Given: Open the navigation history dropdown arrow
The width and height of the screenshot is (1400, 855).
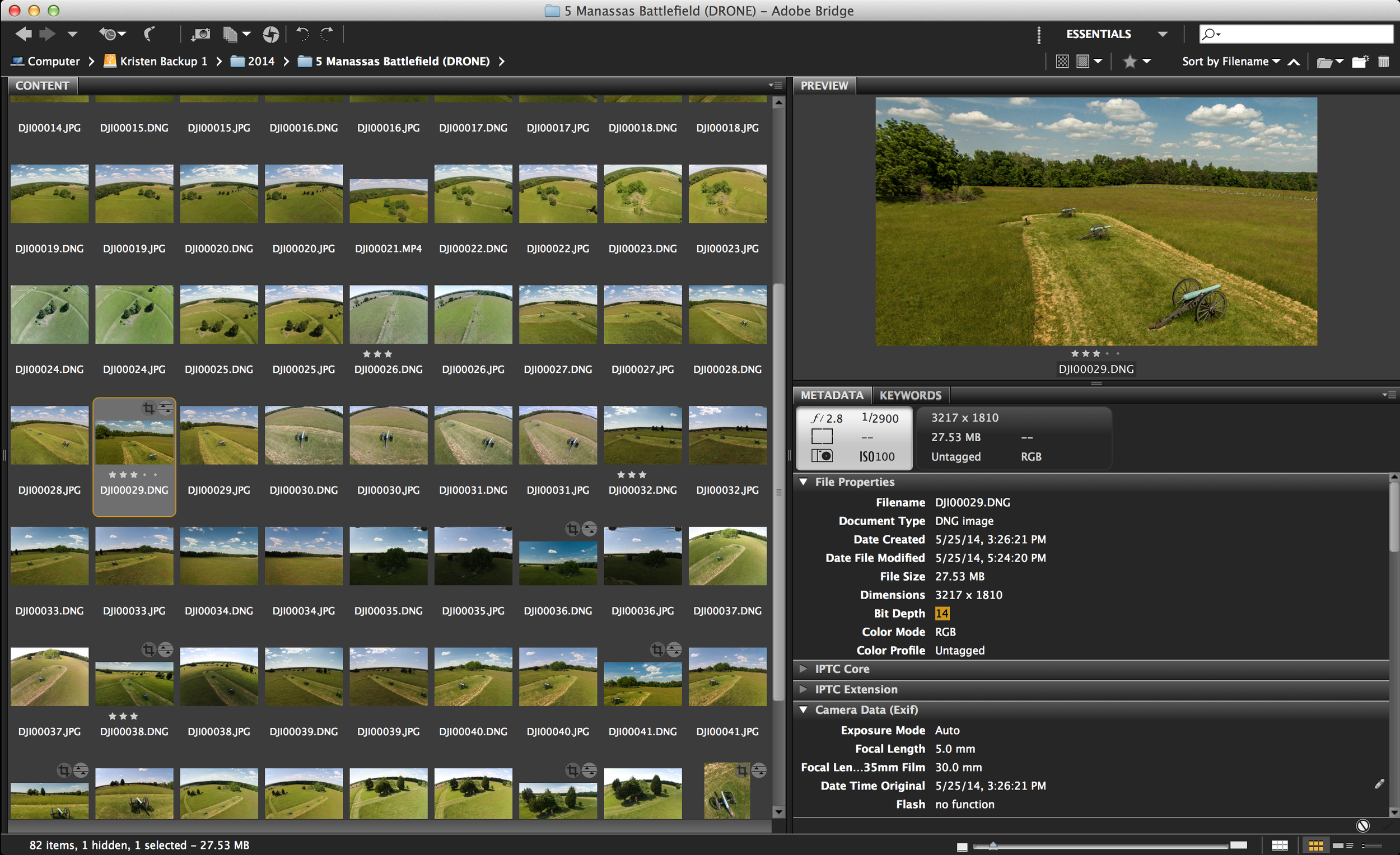Looking at the screenshot, I should [72, 34].
